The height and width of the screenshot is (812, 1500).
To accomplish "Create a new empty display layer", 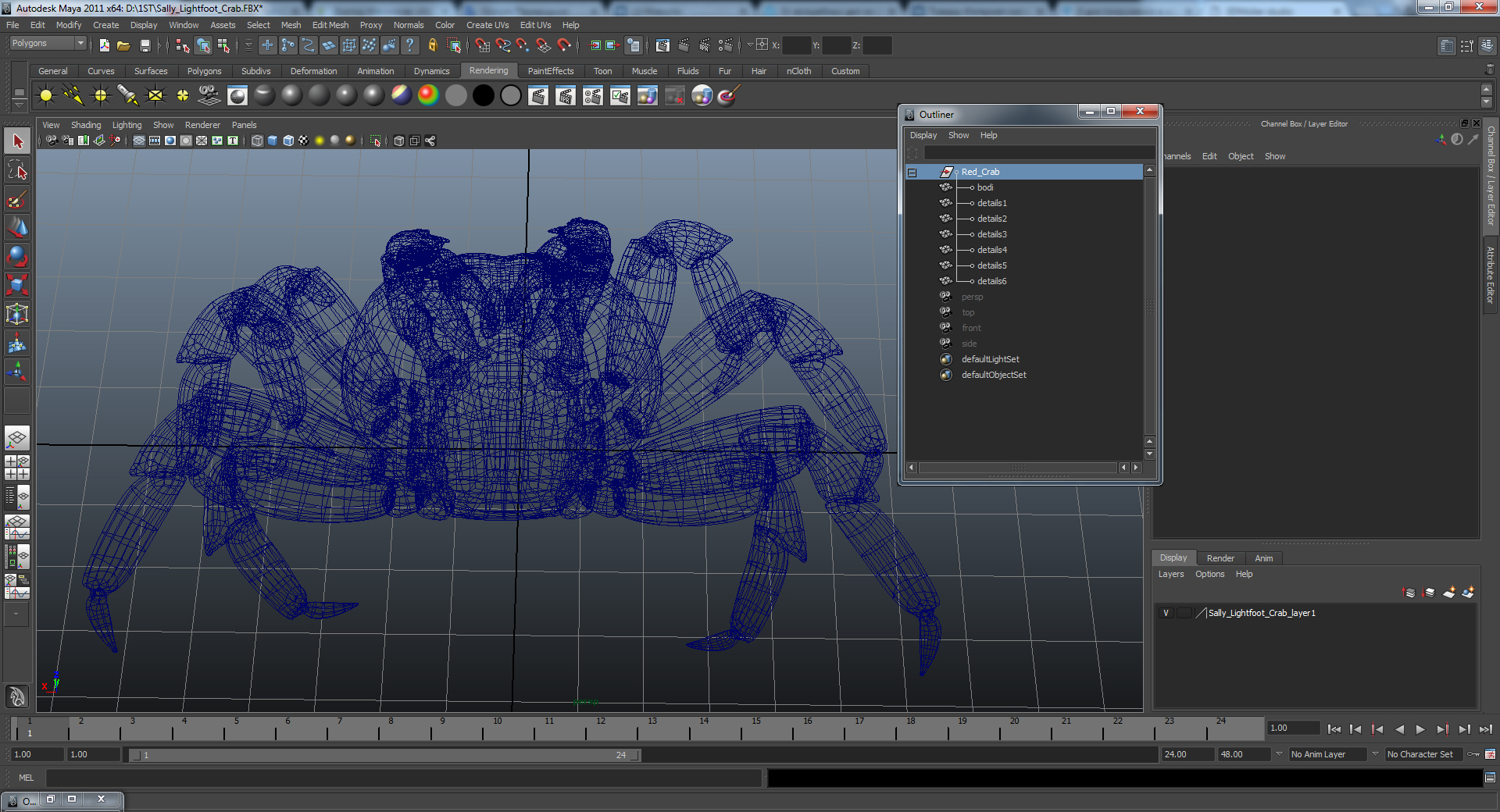I will point(1449,593).
